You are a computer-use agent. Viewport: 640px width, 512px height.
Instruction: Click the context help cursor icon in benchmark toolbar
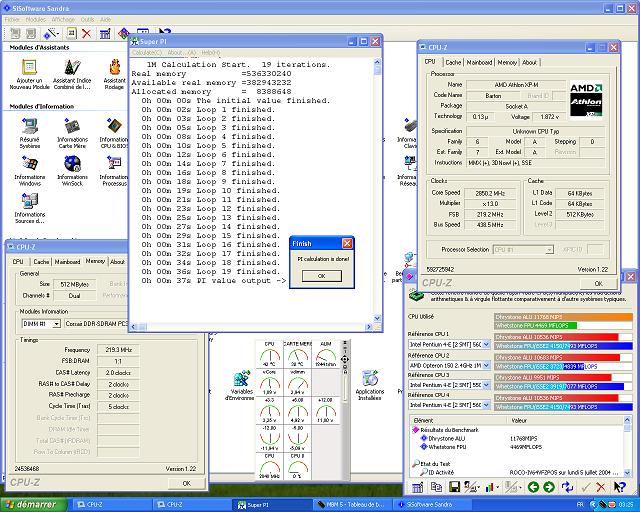620,487
